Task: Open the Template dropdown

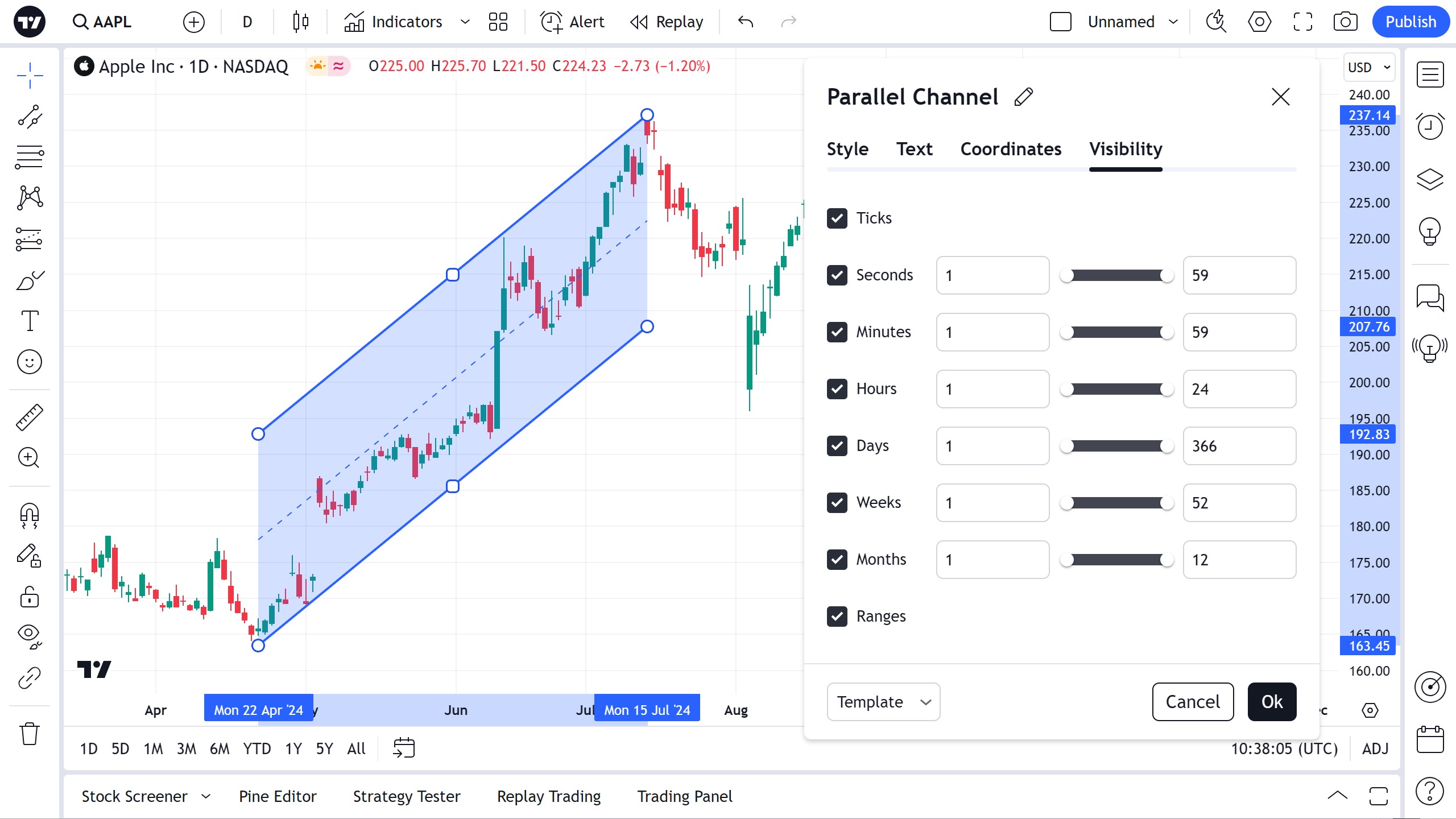Action: pos(883,701)
